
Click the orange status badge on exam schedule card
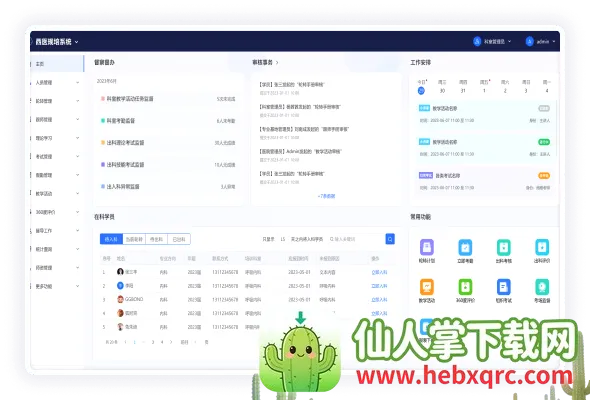click(544, 175)
